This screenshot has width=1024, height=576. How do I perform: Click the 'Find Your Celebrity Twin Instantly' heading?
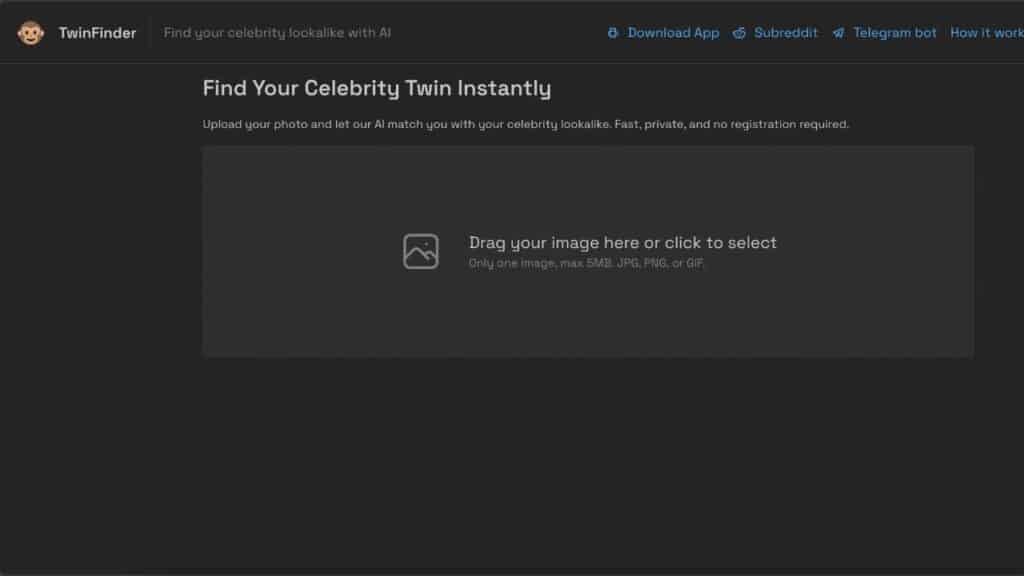point(376,88)
